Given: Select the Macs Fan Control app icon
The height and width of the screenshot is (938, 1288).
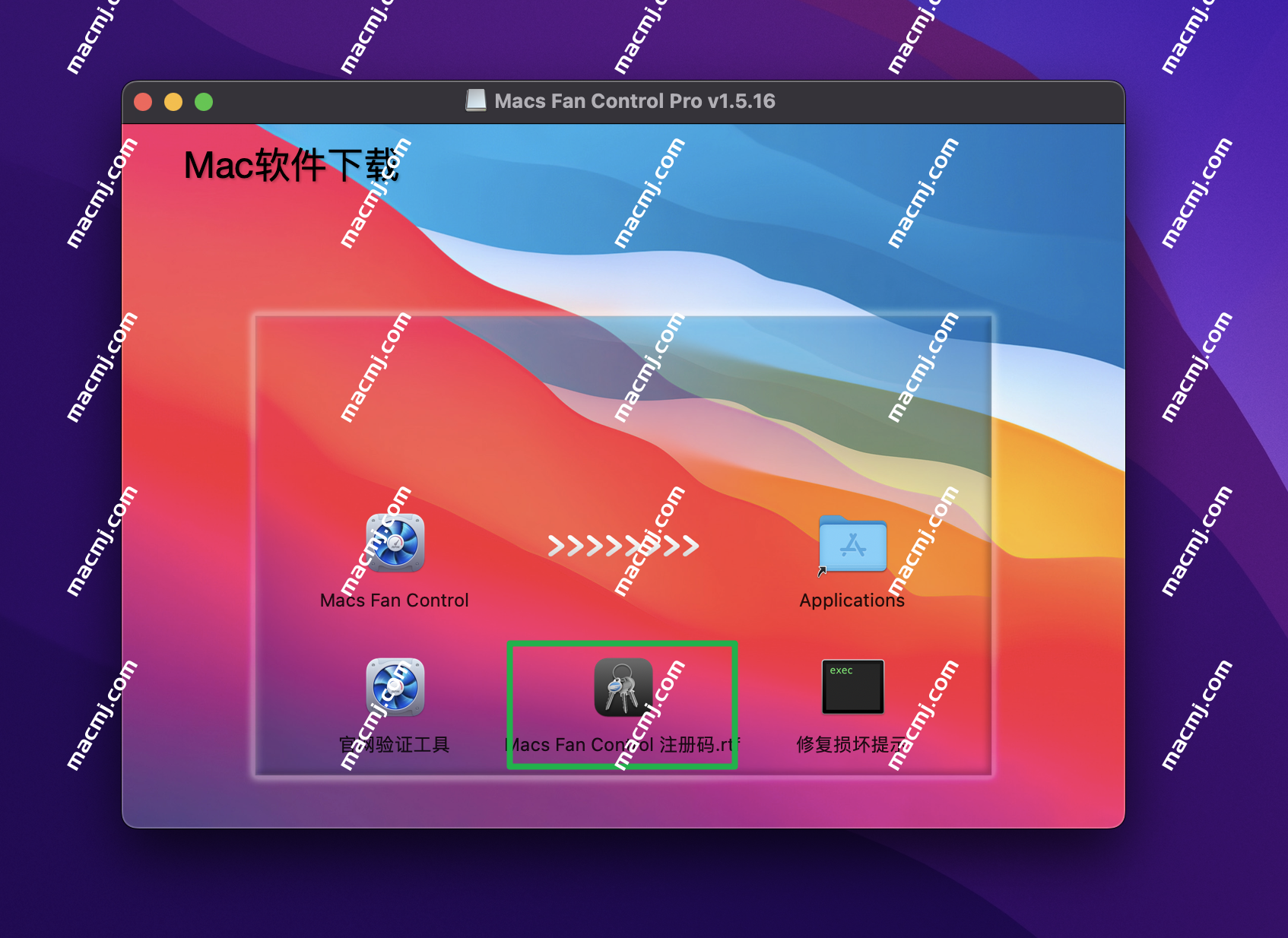Looking at the screenshot, I should [395, 543].
